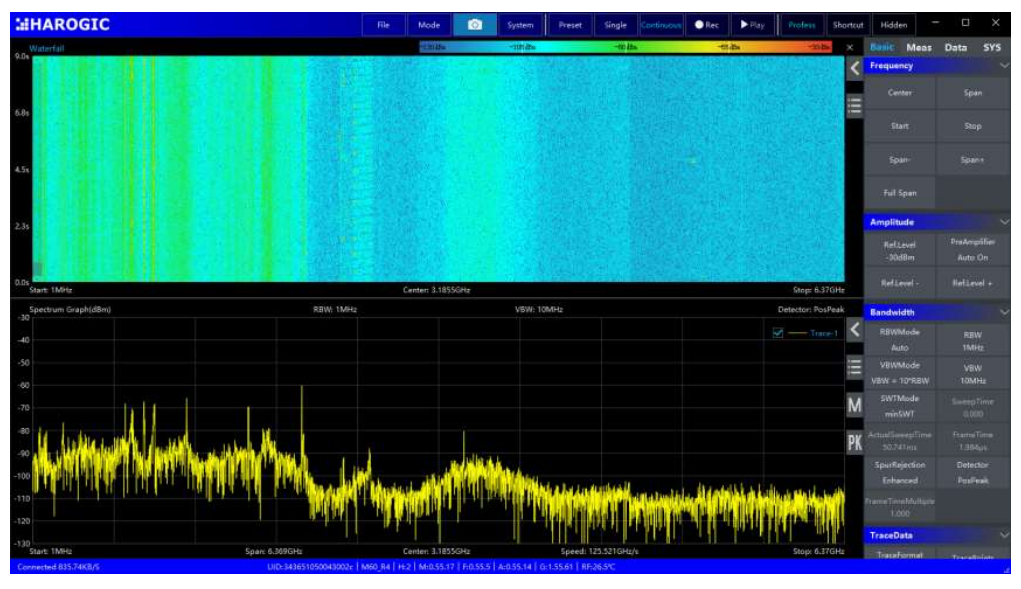This screenshot has height=589, width=1021.
Task: Toggle PreAmplifier Auto On setting
Action: point(973,250)
